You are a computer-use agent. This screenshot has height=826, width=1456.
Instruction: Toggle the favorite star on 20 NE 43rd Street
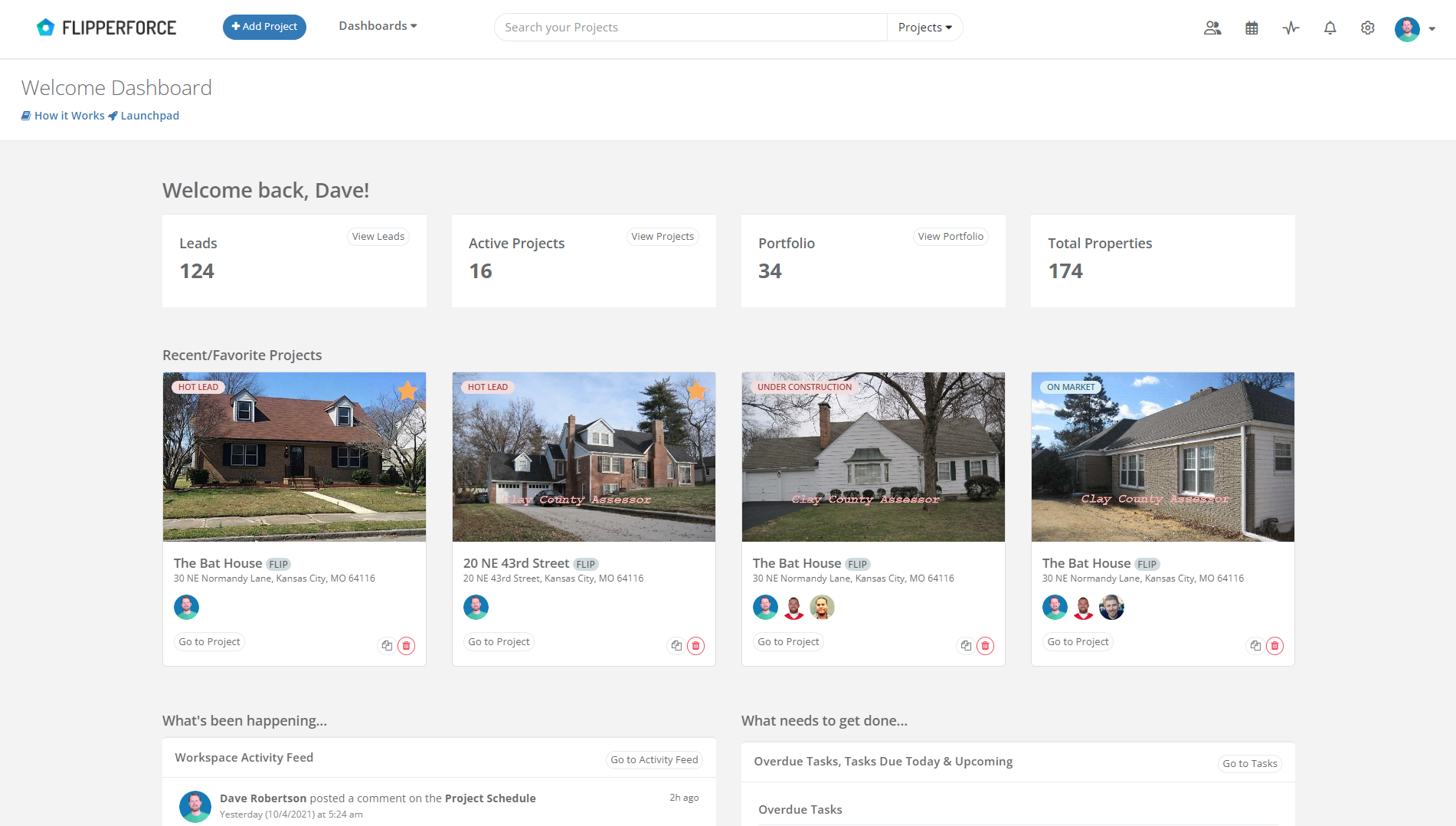click(x=696, y=391)
